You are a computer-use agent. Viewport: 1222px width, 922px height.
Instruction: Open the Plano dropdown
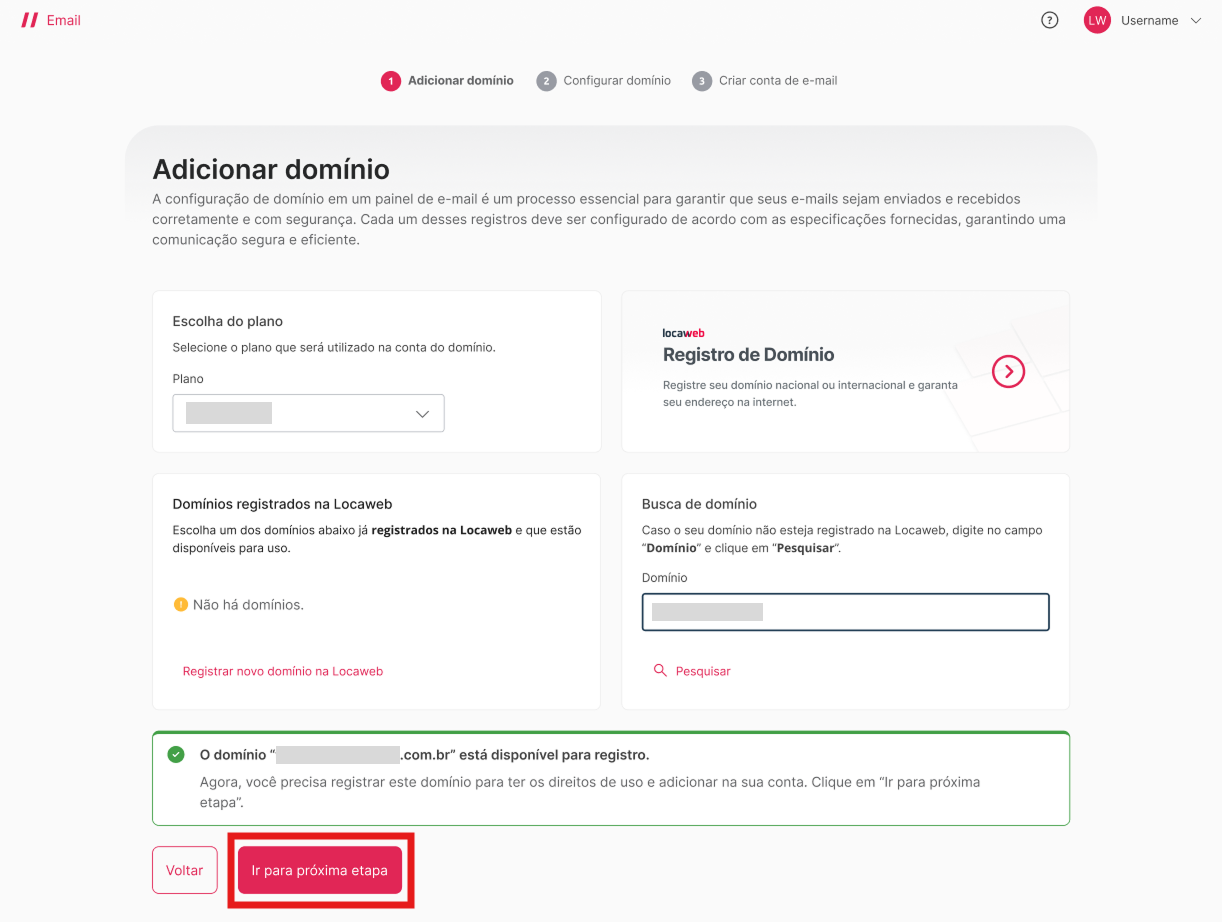(x=308, y=413)
